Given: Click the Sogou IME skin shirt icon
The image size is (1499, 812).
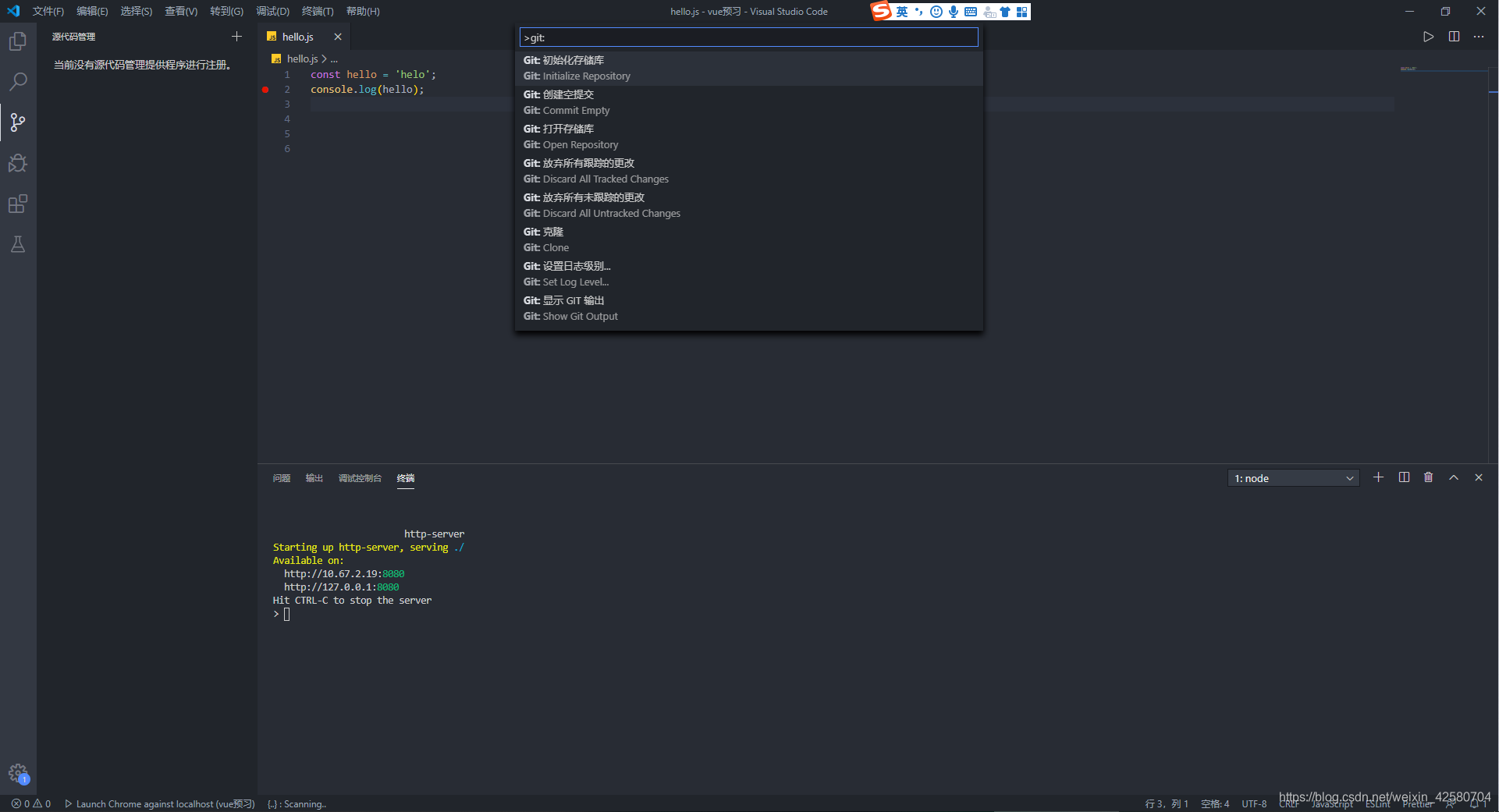Looking at the screenshot, I should tap(1005, 12).
